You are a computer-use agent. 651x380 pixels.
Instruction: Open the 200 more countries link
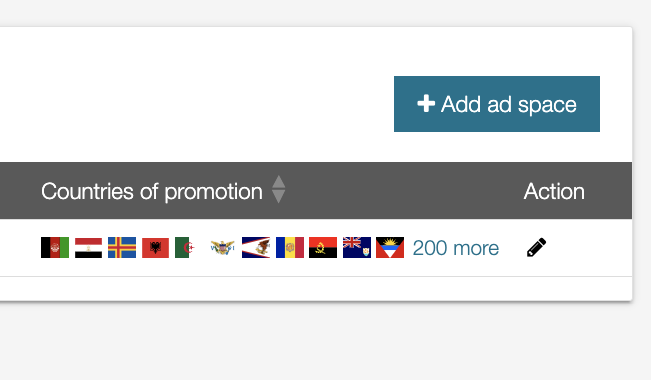[x=455, y=248]
